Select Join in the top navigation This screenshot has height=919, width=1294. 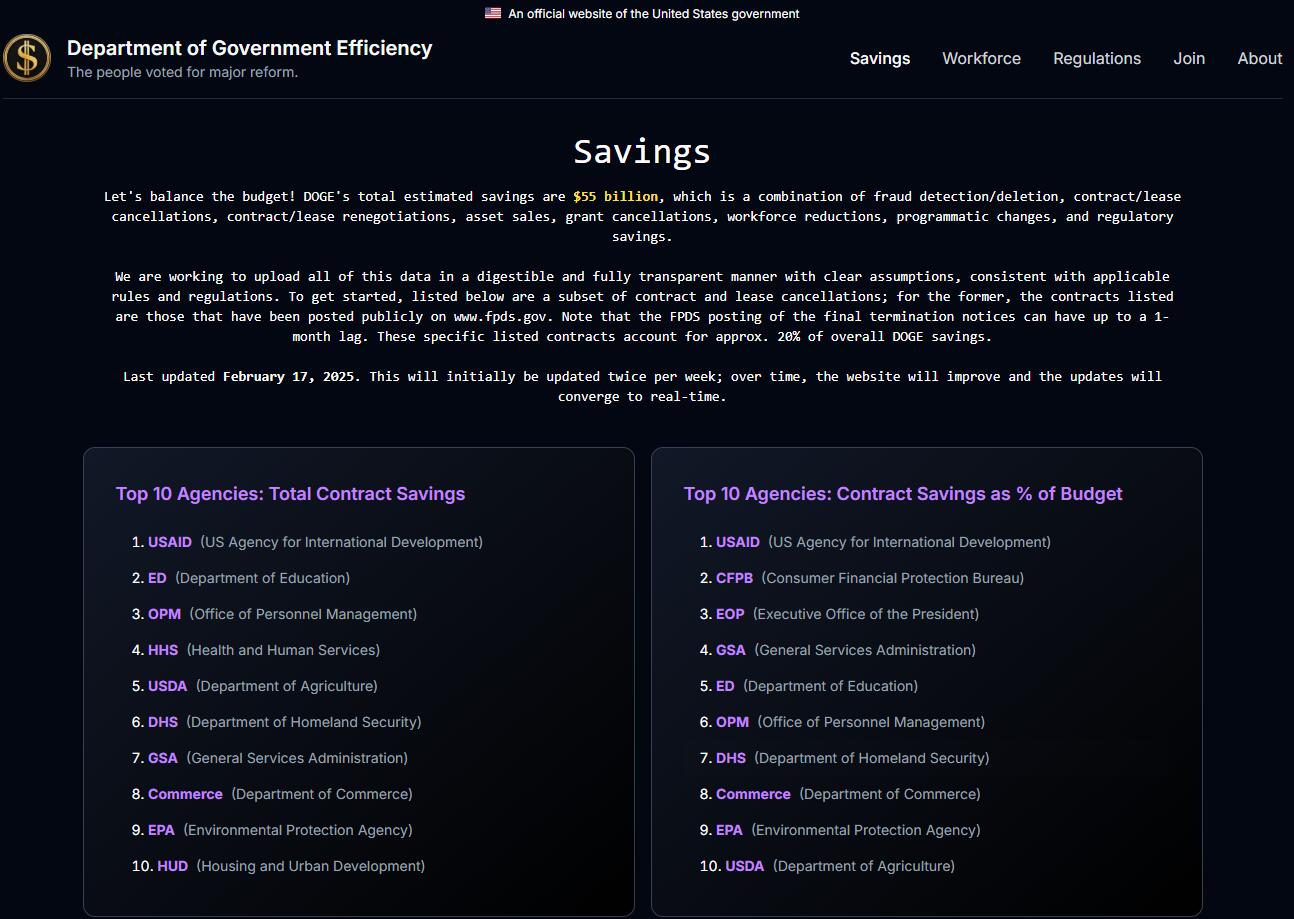pos(1188,59)
